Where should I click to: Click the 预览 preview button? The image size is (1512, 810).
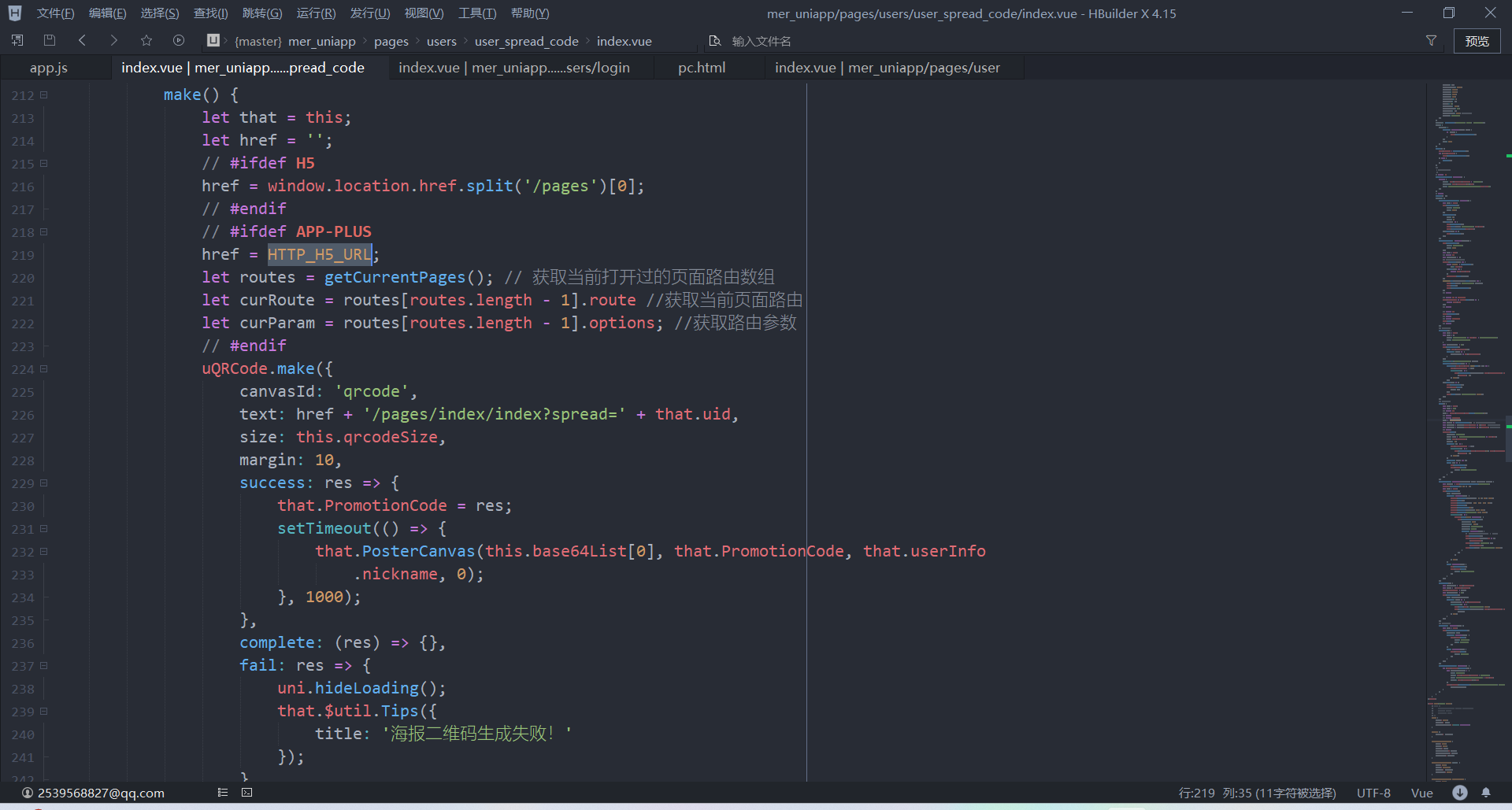click(x=1477, y=41)
